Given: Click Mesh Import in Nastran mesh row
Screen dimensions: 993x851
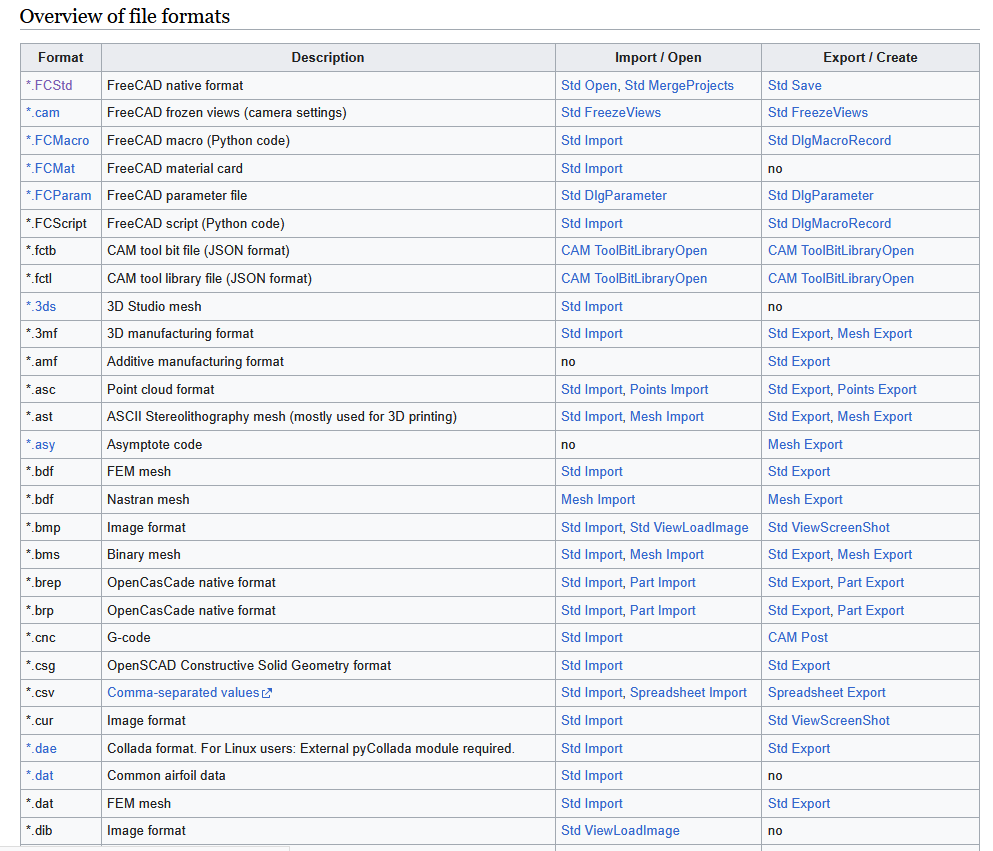Looking at the screenshot, I should click(598, 500).
